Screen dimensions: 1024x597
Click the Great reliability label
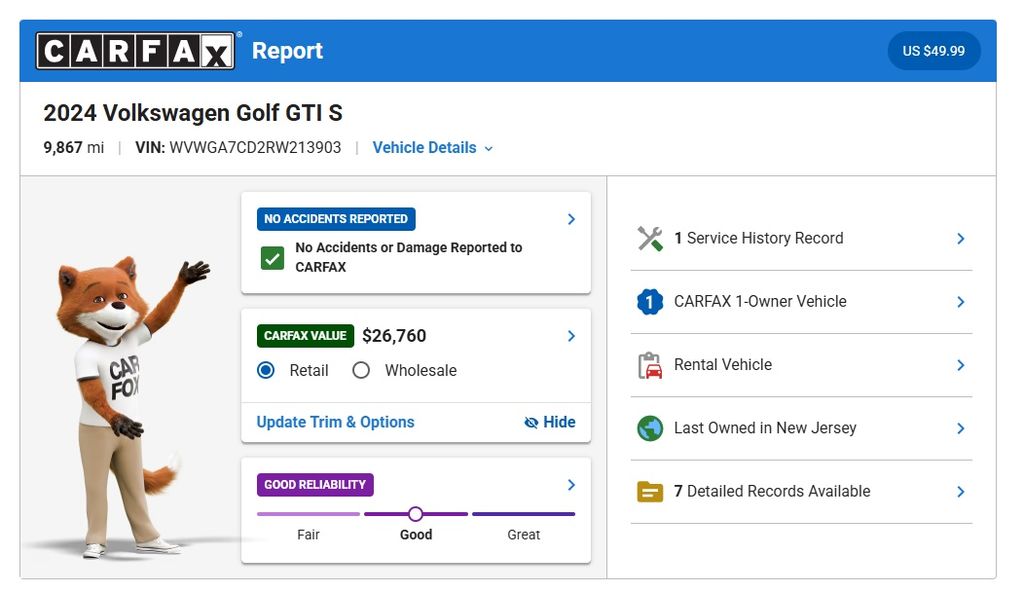pos(524,535)
